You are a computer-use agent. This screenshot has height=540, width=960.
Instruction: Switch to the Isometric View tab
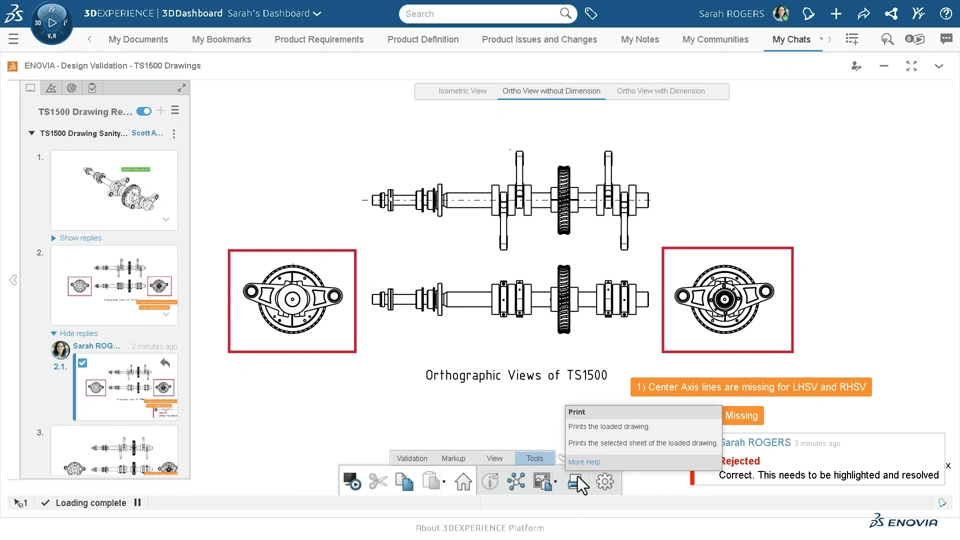(x=462, y=91)
